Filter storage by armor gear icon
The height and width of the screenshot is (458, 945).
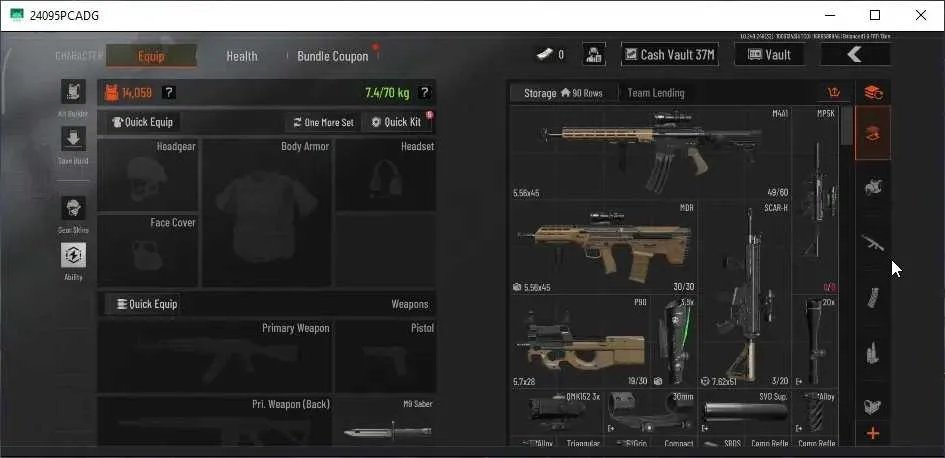(873, 187)
